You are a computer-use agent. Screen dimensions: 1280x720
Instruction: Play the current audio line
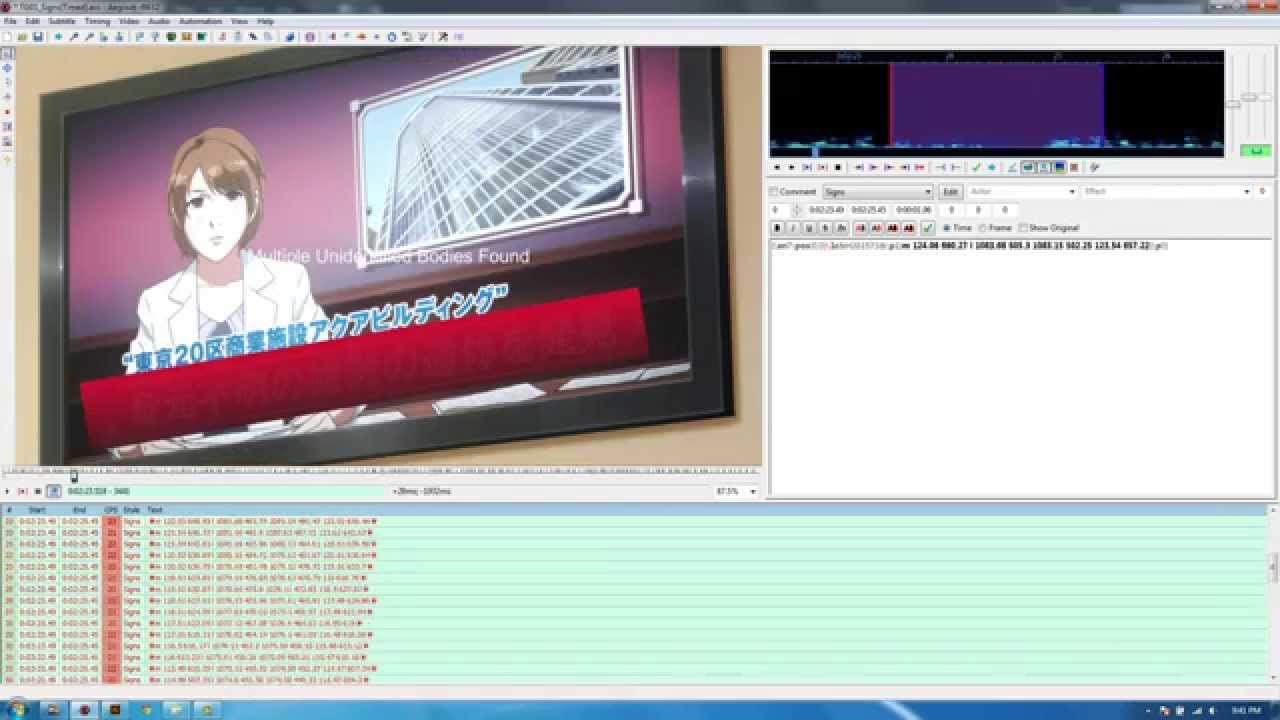822,167
